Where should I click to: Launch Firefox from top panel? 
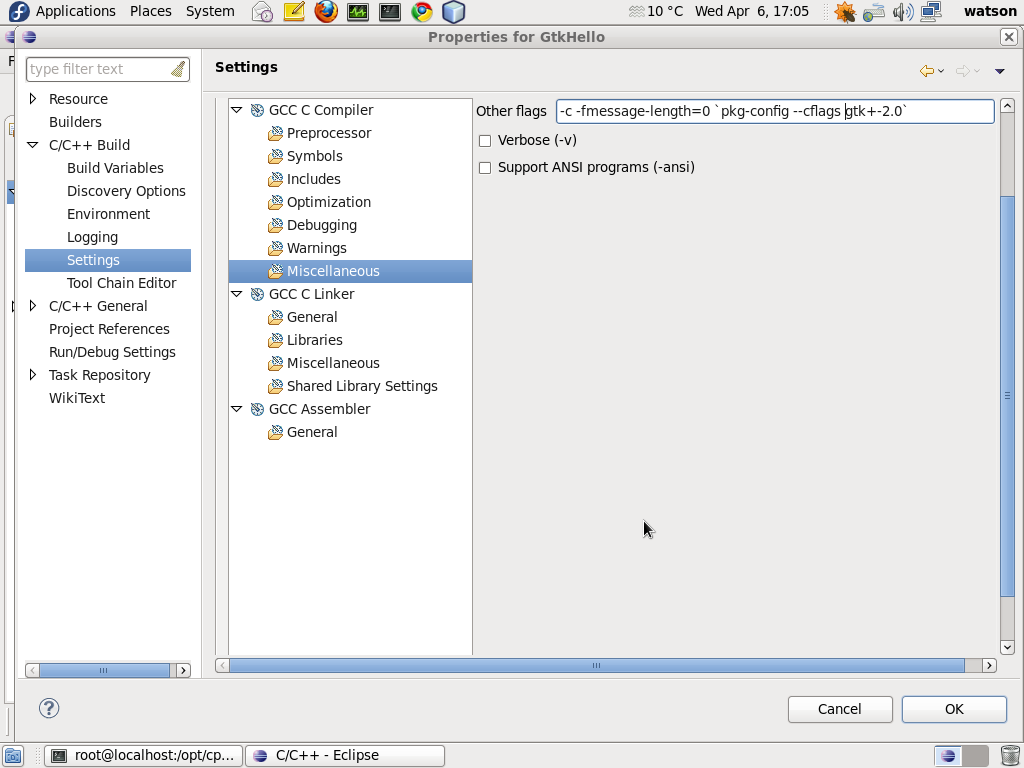(326, 11)
